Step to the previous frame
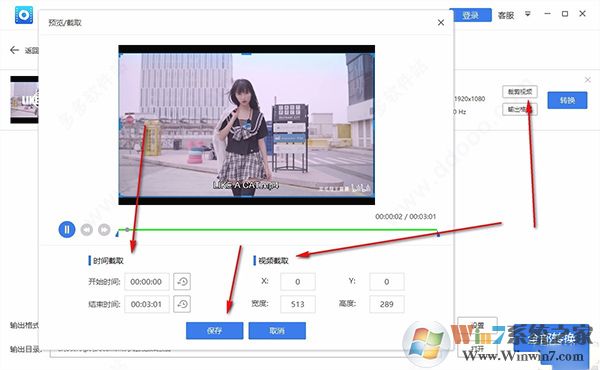600x370 pixels. pos(87,230)
